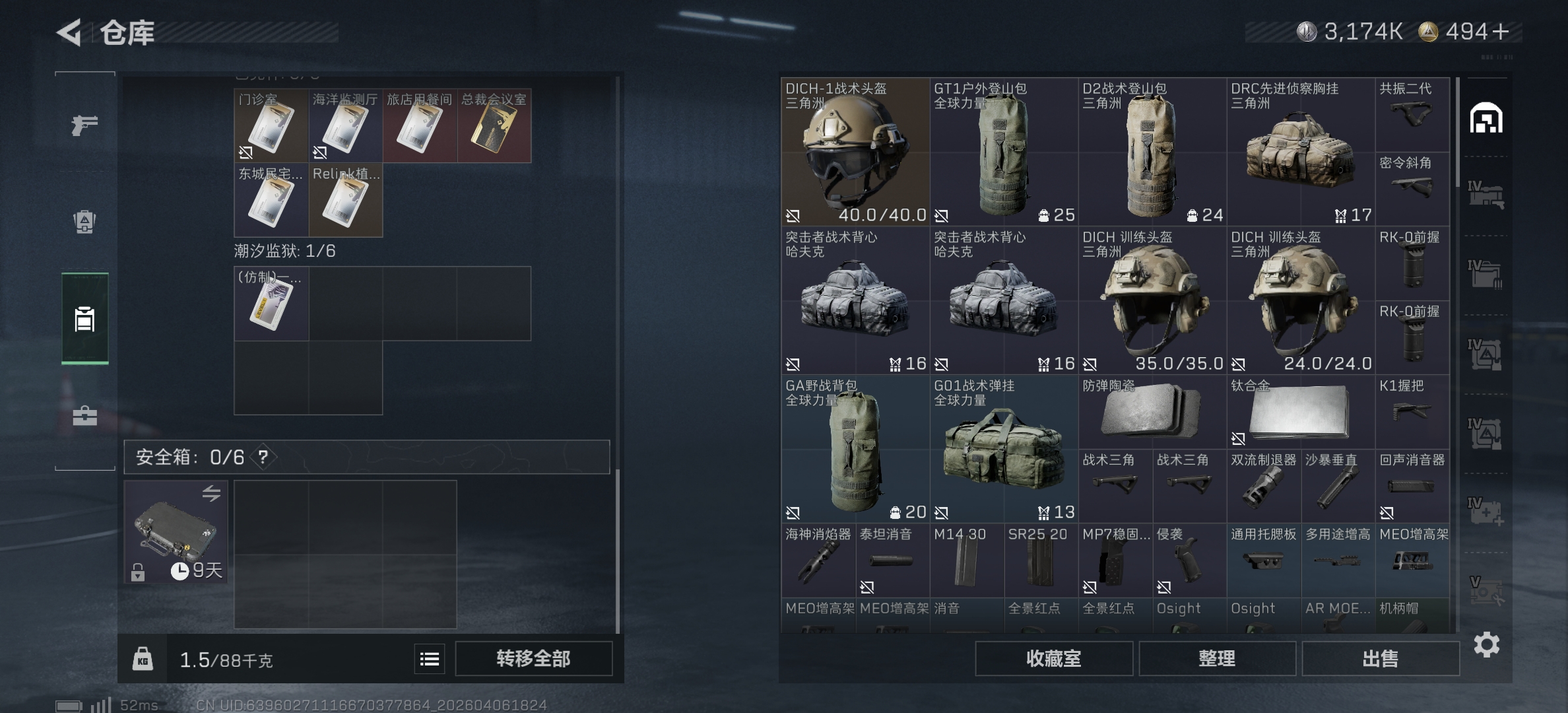The image size is (1568, 713).
Task: Click the 转移全部 transfer all button
Action: point(533,659)
